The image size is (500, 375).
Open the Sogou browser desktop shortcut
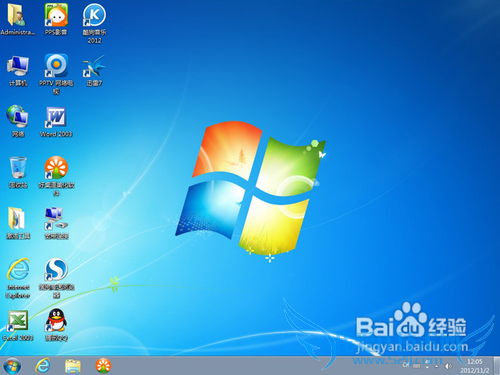click(56, 269)
